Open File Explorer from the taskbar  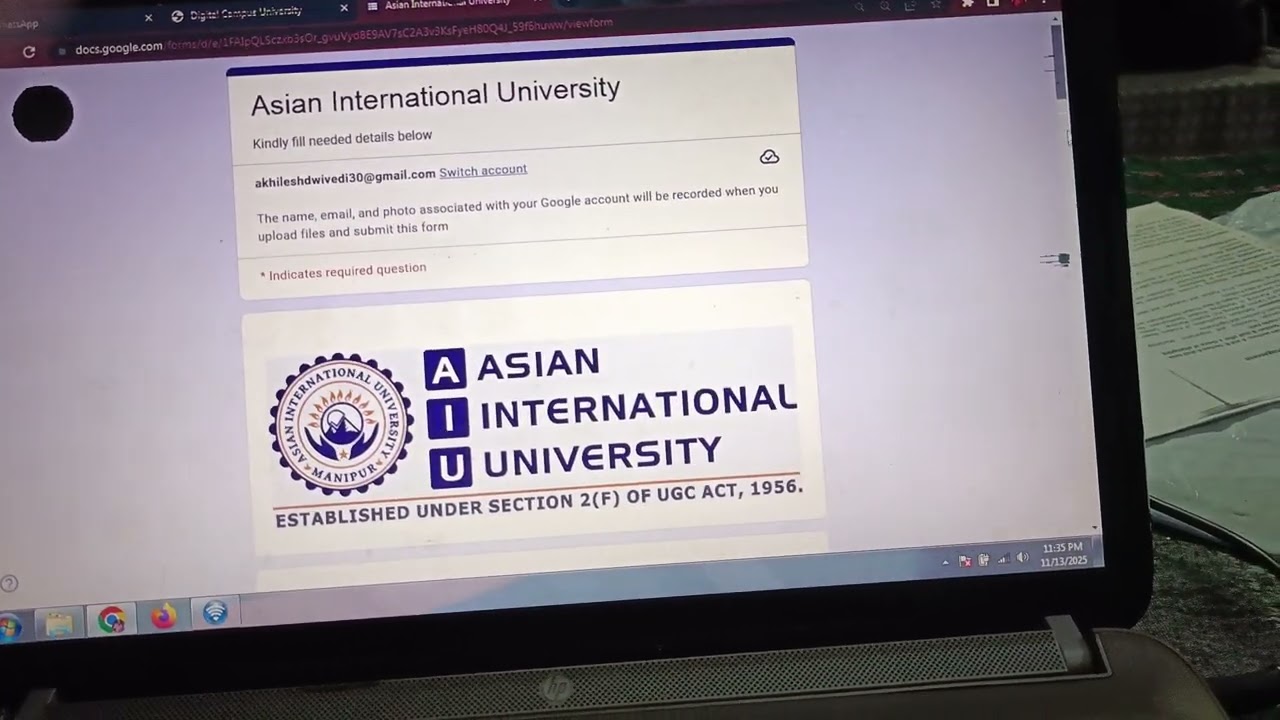(59, 625)
